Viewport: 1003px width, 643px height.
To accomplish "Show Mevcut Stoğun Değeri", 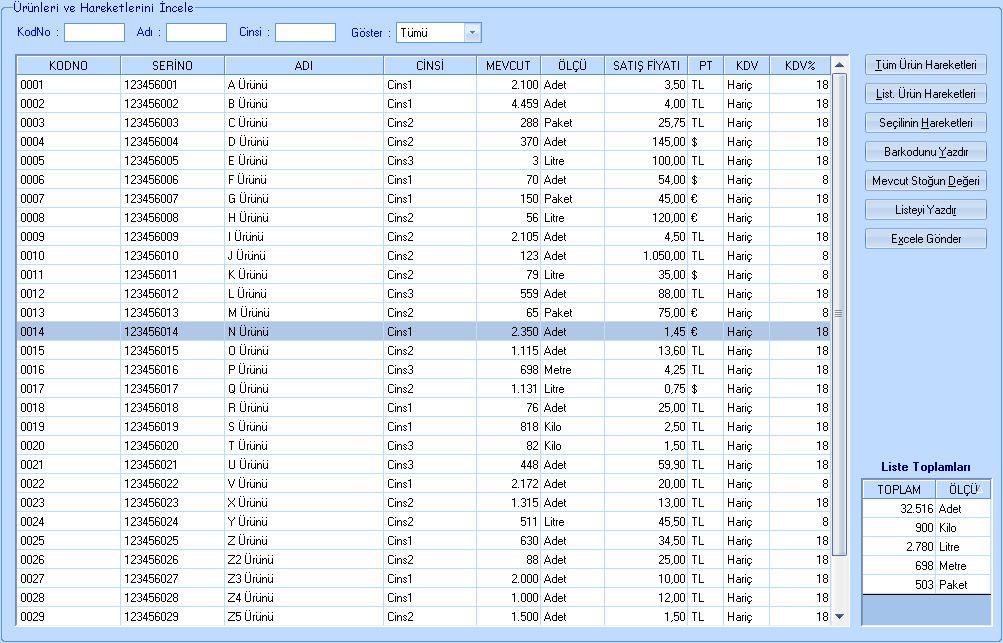I will (925, 181).
